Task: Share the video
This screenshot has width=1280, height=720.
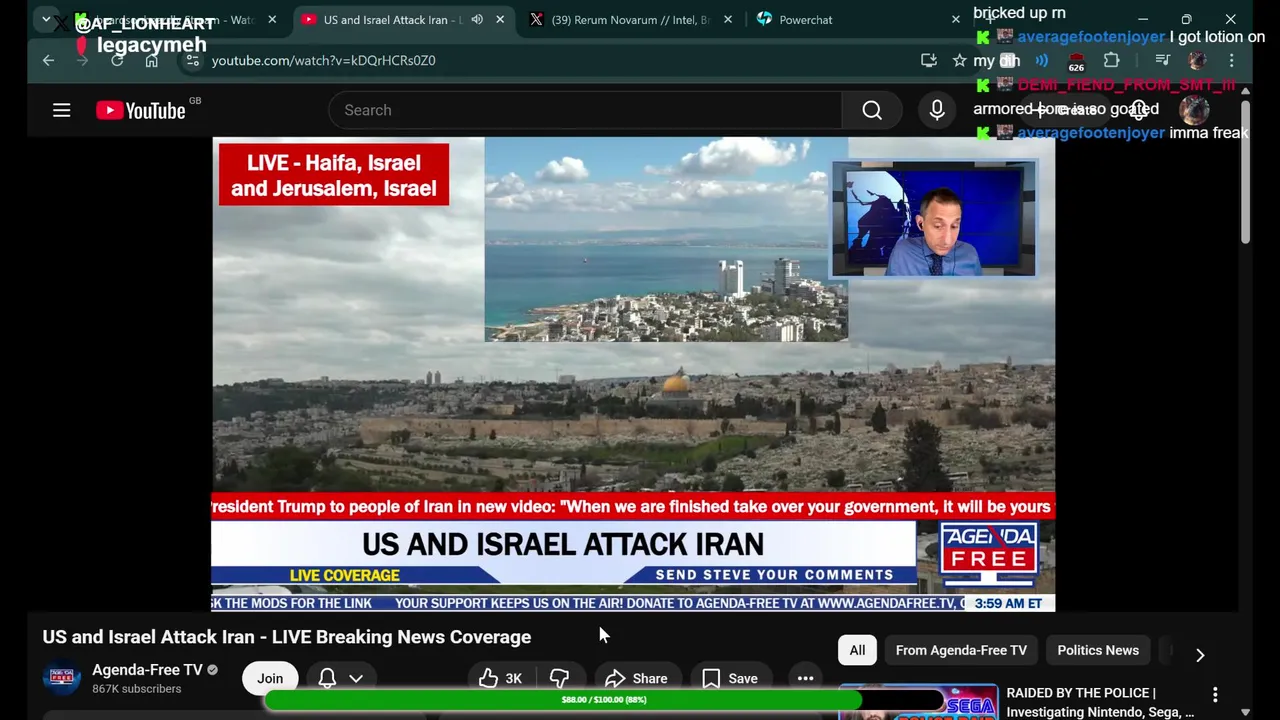Action: coord(636,678)
